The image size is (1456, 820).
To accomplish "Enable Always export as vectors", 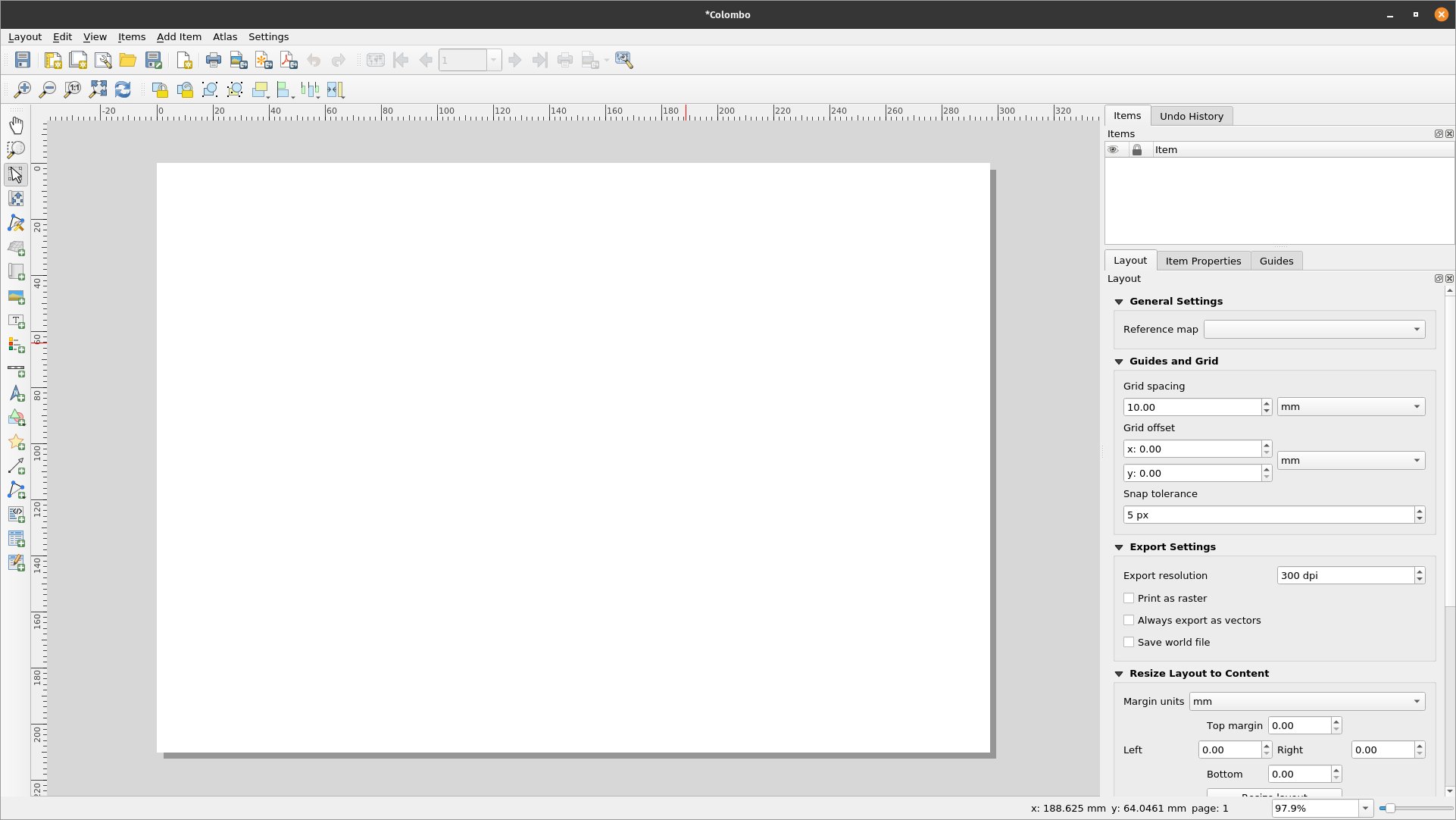I will [x=1128, y=620].
